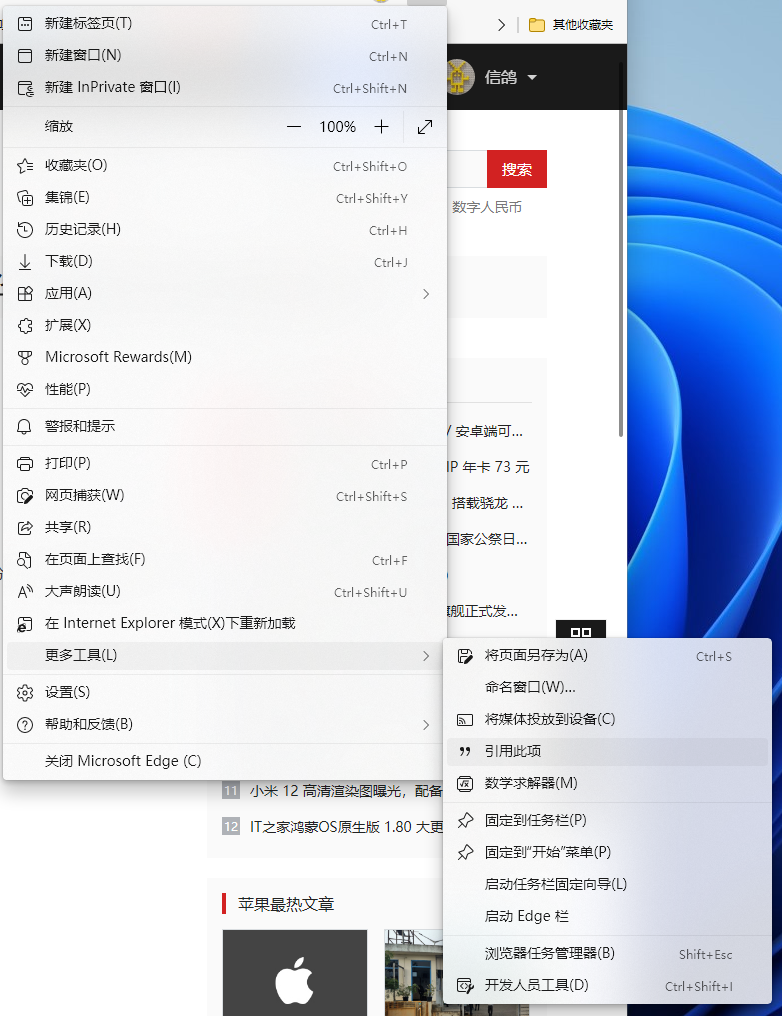Click the Downloads arrow icon
782x1016 pixels.
point(25,262)
